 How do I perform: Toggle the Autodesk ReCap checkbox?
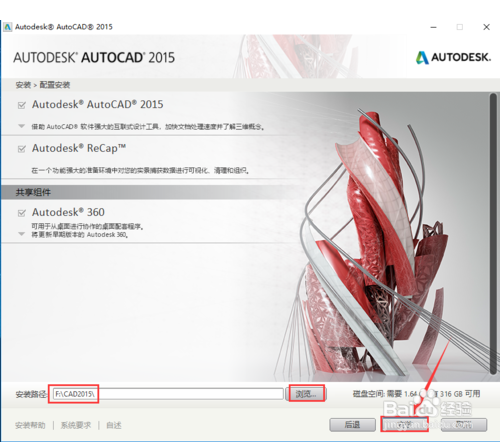(x=22, y=149)
